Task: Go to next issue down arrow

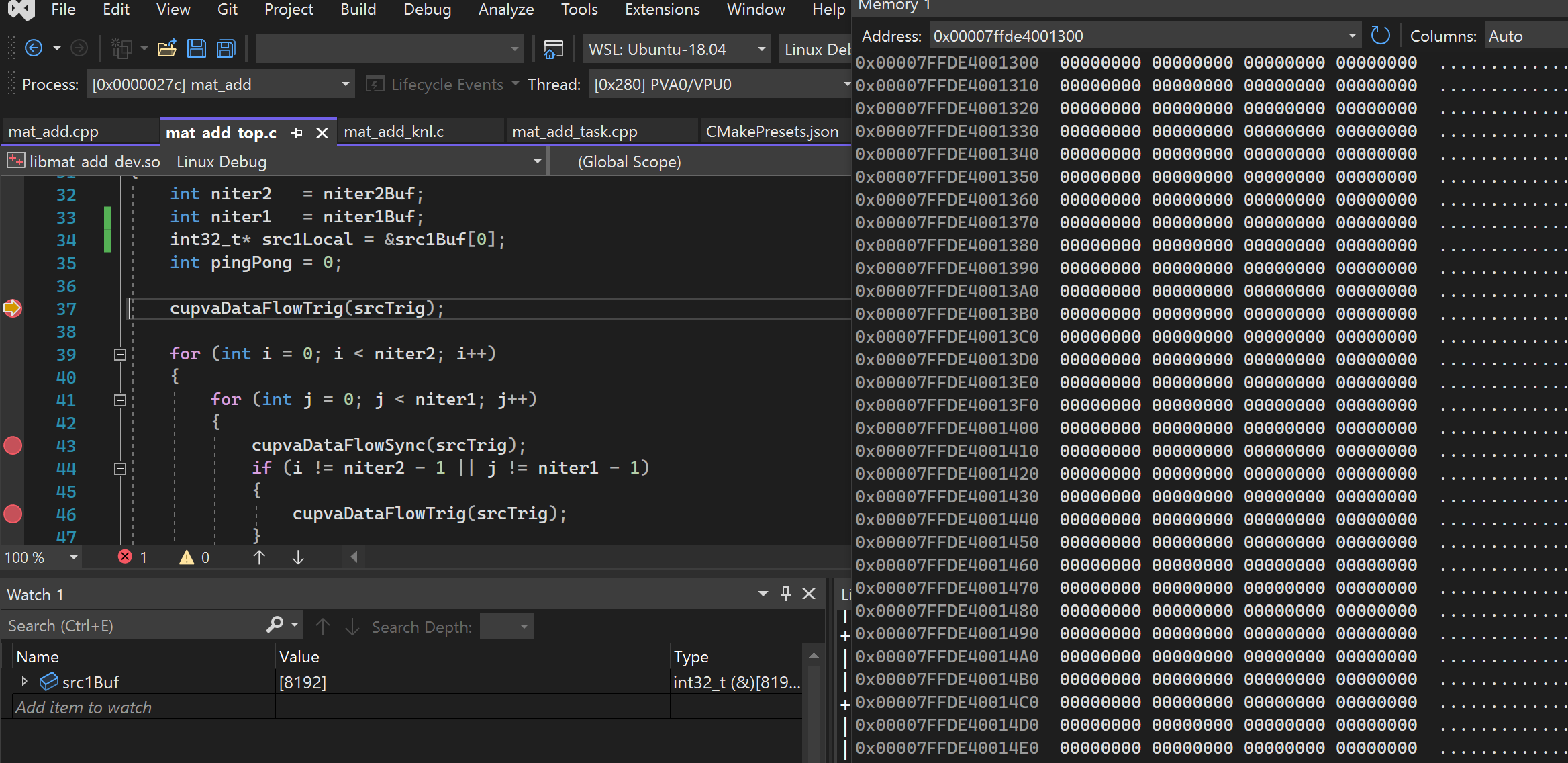Action: pos(298,557)
